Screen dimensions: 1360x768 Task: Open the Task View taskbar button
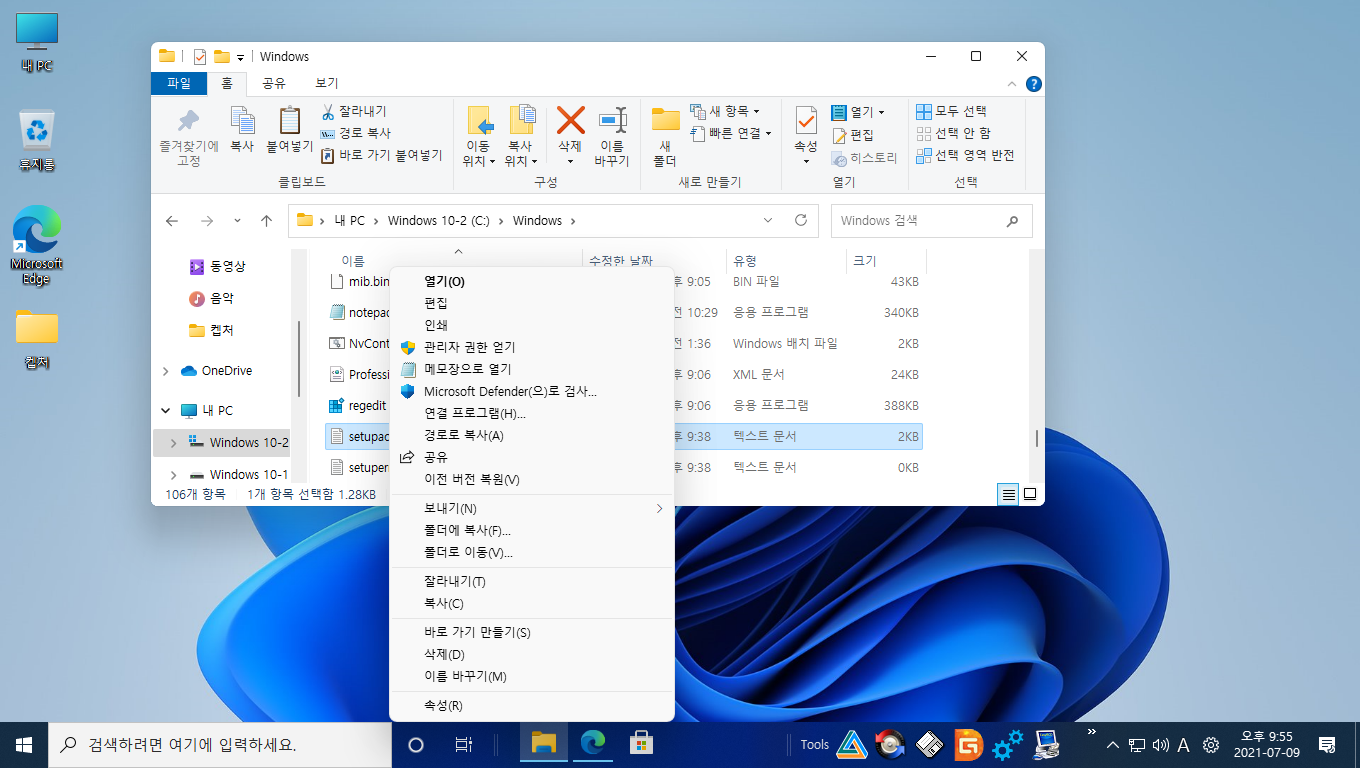pos(464,744)
